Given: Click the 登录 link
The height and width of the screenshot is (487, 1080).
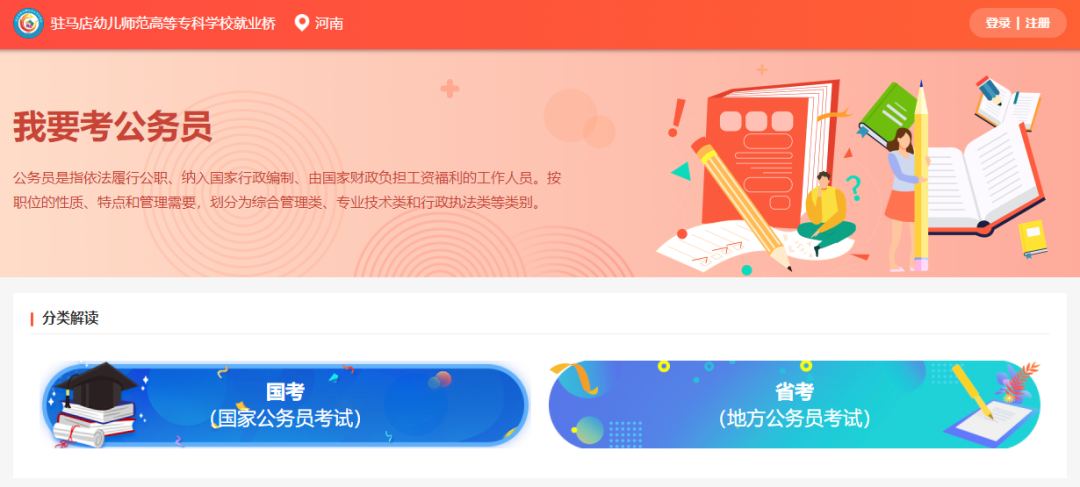Looking at the screenshot, I should click(997, 23).
